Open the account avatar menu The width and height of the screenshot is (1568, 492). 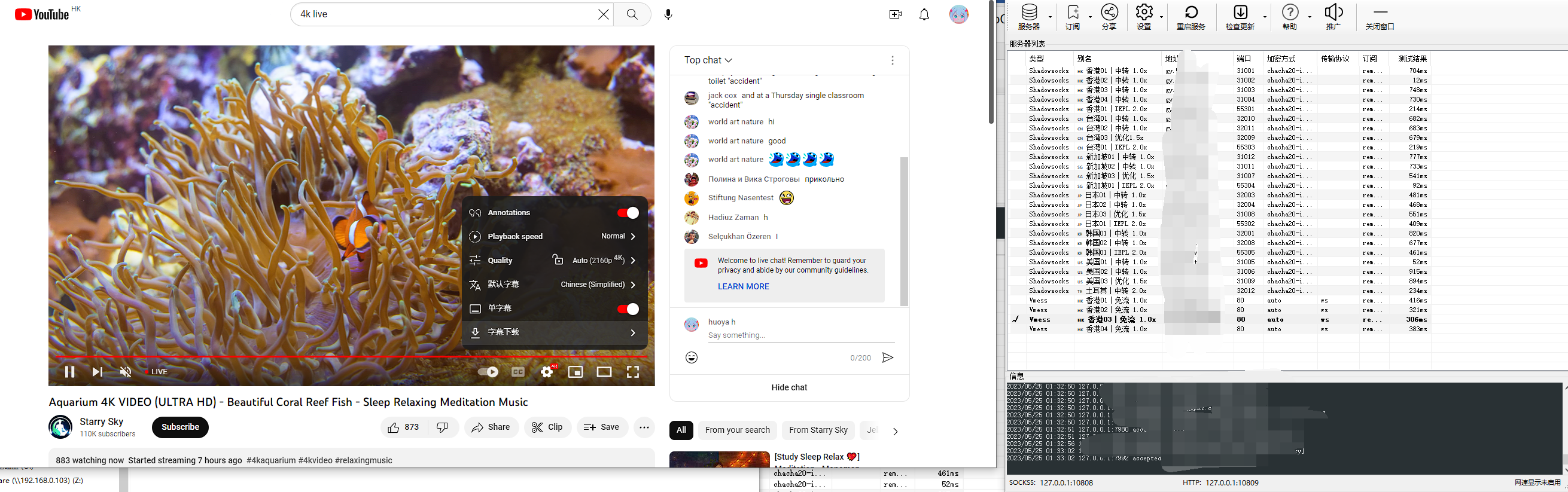pos(959,14)
